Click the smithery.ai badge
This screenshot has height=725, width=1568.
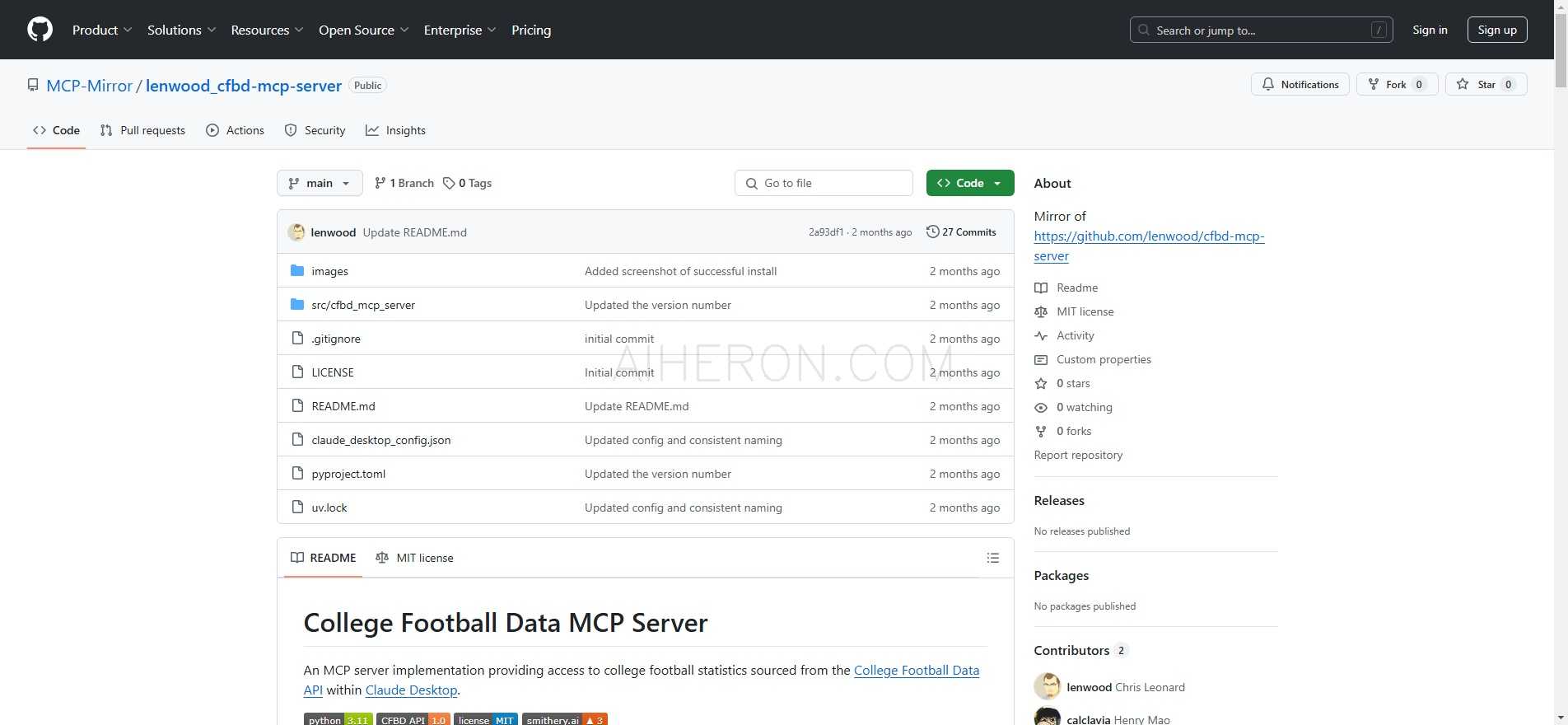[565, 719]
